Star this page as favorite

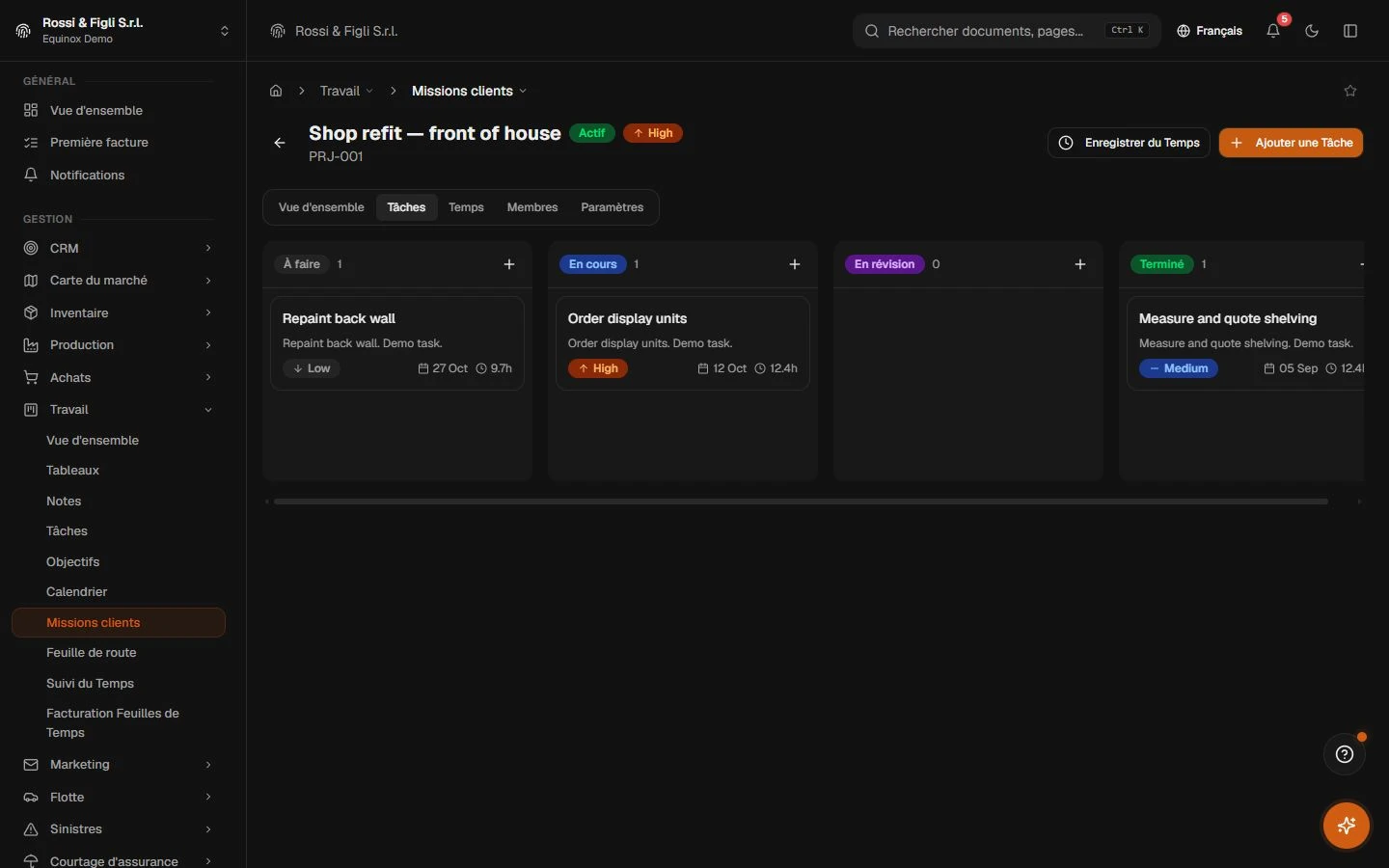coord(1350,91)
